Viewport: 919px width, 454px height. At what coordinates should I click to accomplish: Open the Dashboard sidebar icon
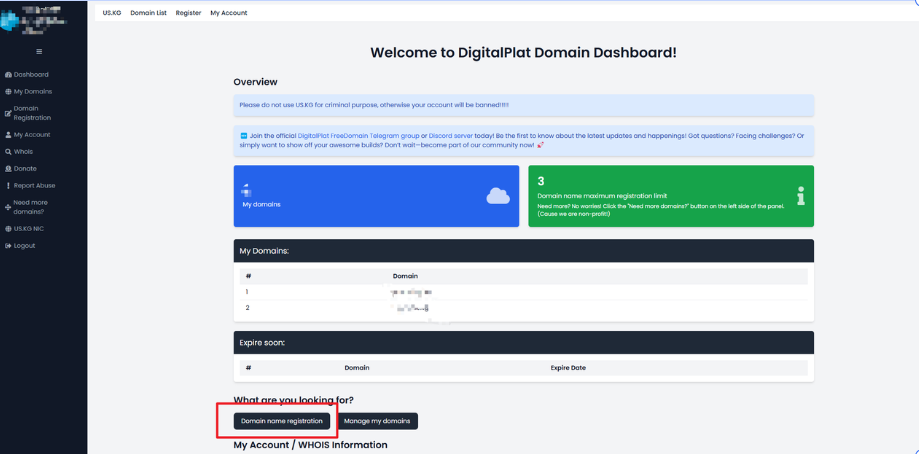point(8,75)
